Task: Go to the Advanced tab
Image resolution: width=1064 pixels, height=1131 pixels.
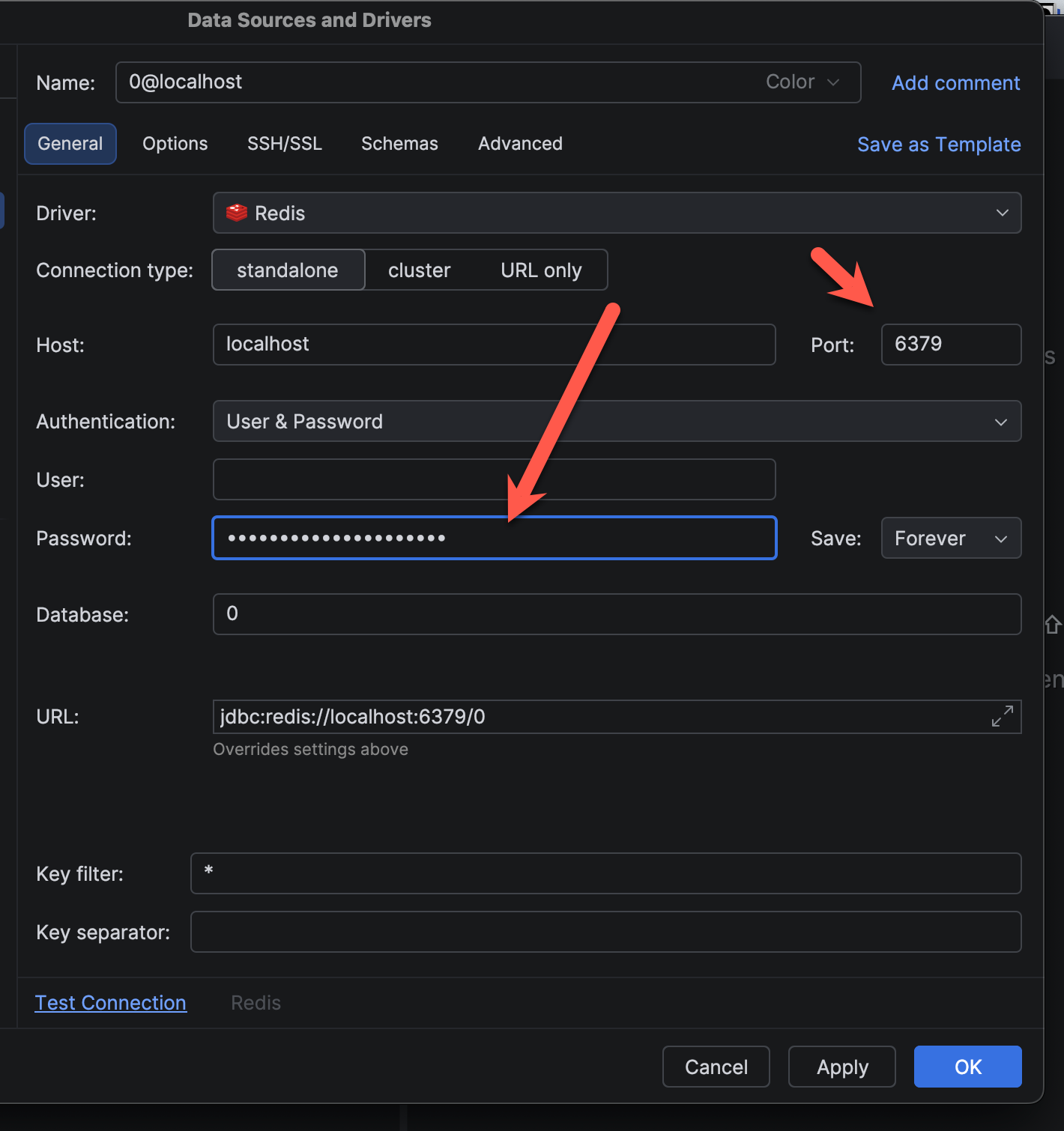Action: [520, 143]
